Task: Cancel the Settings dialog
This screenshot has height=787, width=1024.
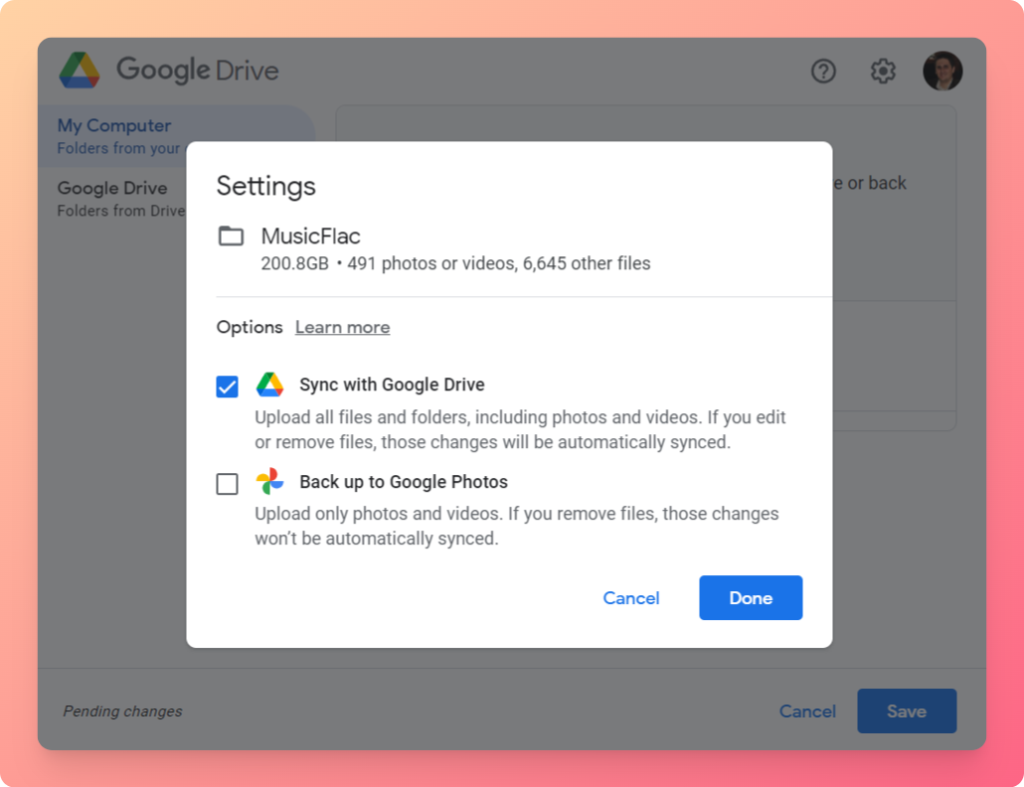Action: point(631,598)
